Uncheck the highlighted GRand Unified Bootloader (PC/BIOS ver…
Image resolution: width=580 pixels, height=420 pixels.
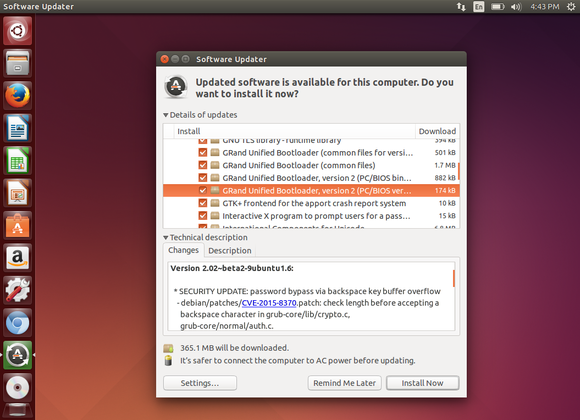tap(203, 190)
